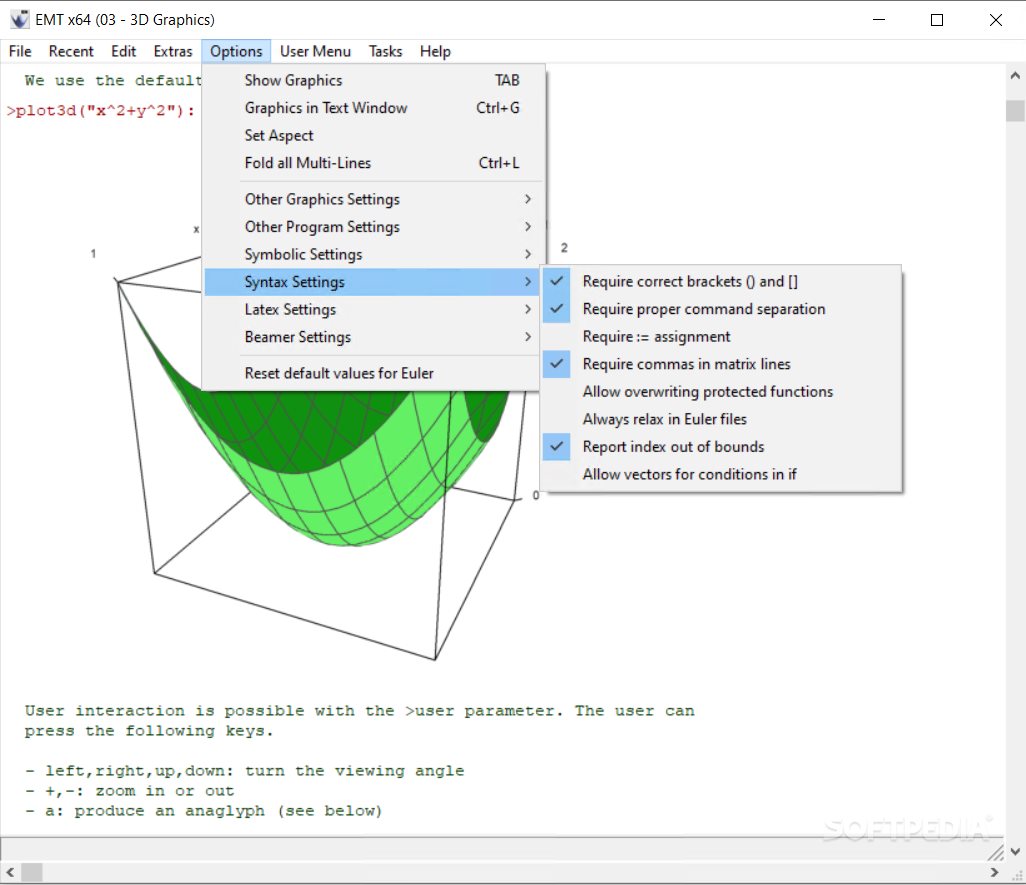Click the vertical scrollbar thumb

coord(1015,111)
